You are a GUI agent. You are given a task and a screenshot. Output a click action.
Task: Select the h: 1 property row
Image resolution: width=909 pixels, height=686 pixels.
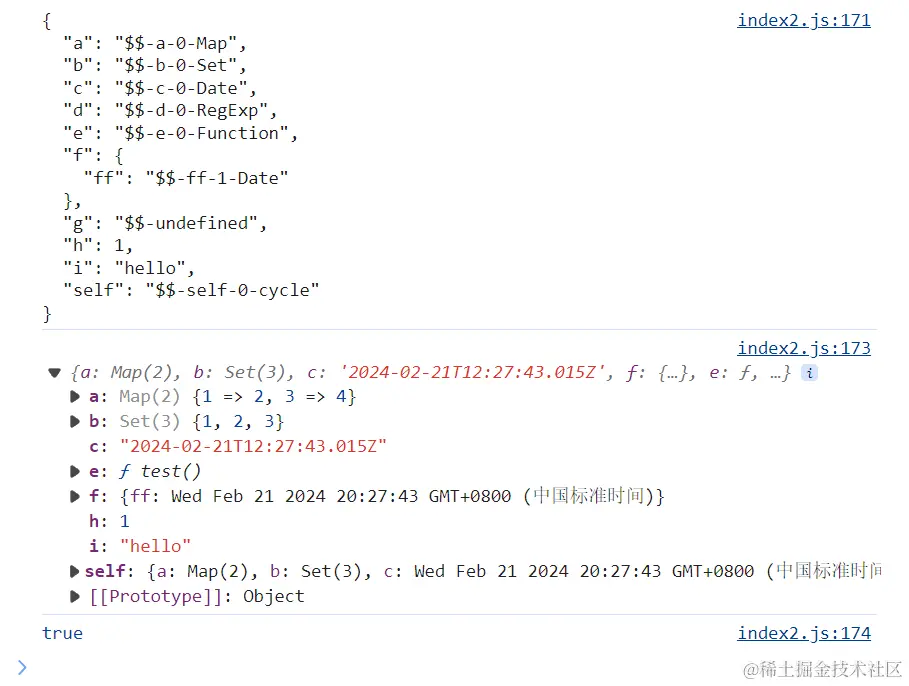click(x=109, y=521)
